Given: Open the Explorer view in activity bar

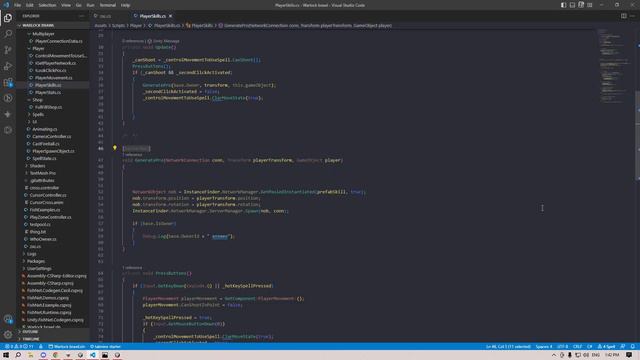Looking at the screenshot, I should (x=8, y=18).
